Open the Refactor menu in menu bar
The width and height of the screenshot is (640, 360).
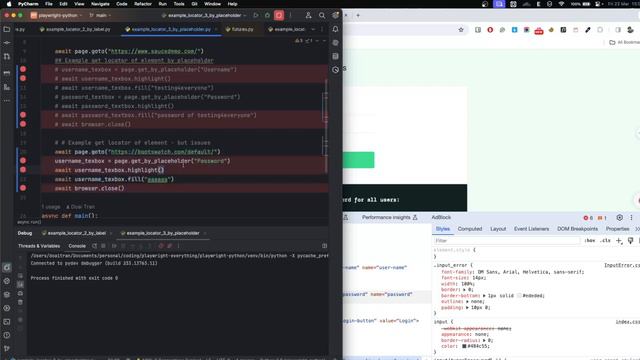point(143,4)
